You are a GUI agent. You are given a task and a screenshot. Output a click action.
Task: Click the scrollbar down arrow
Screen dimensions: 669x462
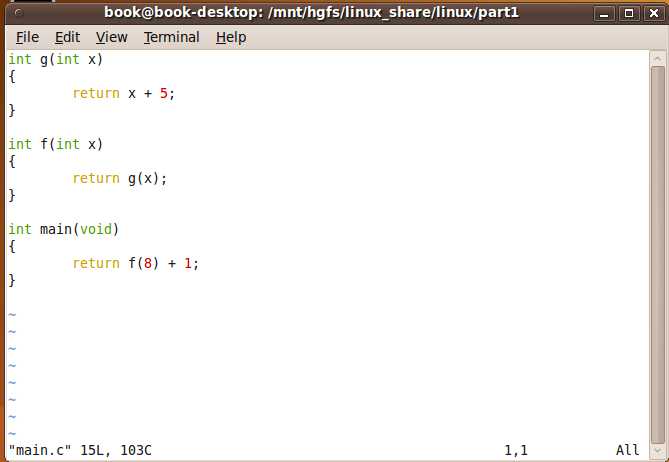(x=657, y=450)
